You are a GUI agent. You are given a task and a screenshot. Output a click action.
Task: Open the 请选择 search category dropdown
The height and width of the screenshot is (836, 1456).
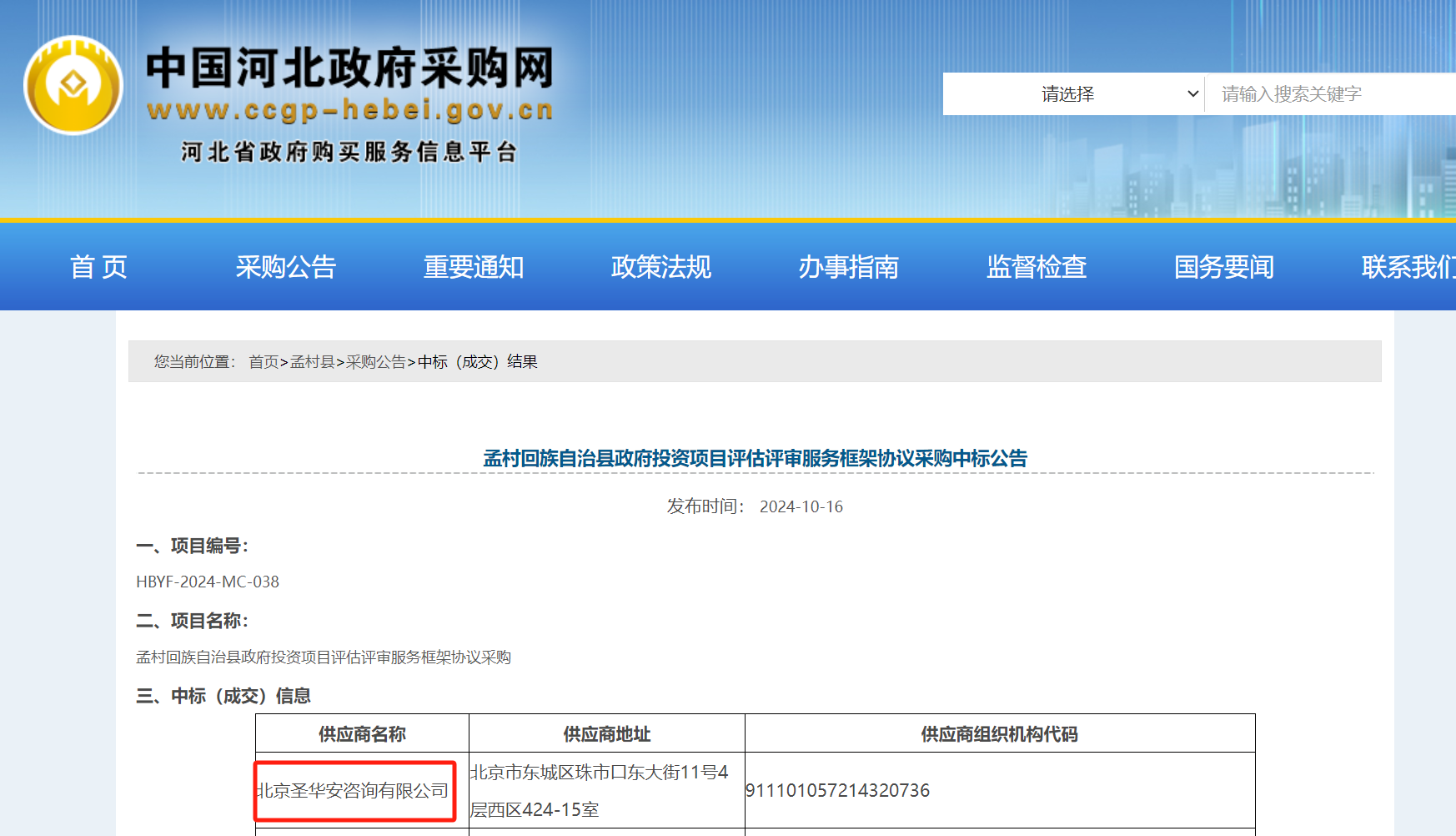[1074, 94]
